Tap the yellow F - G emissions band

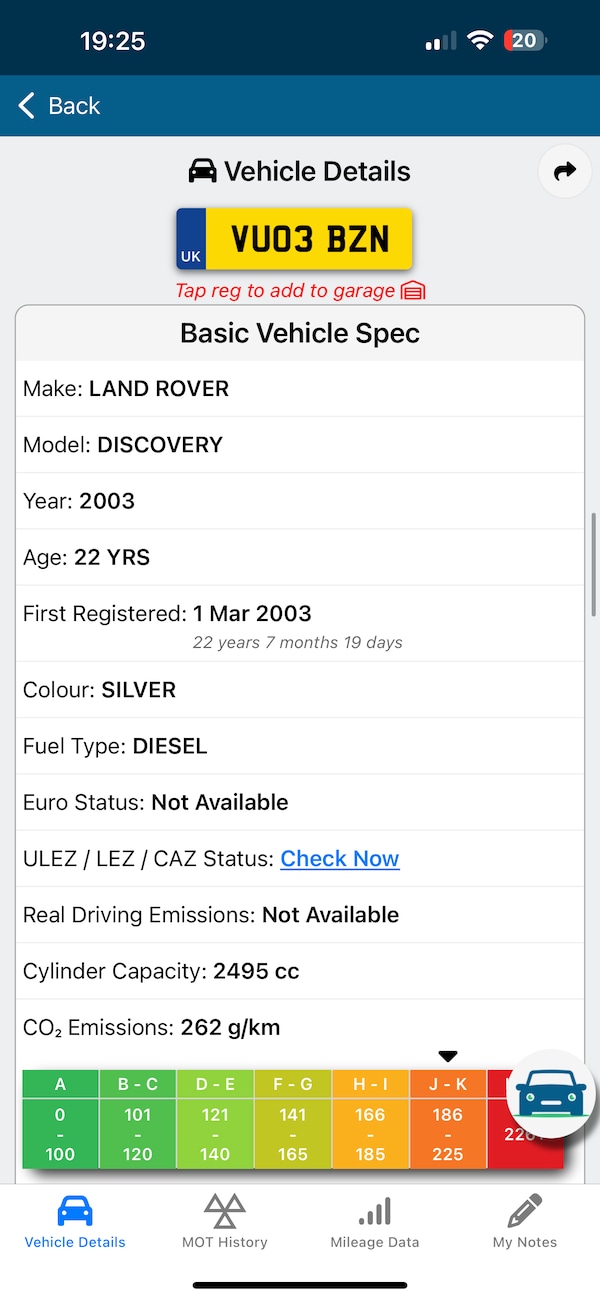point(293,1118)
